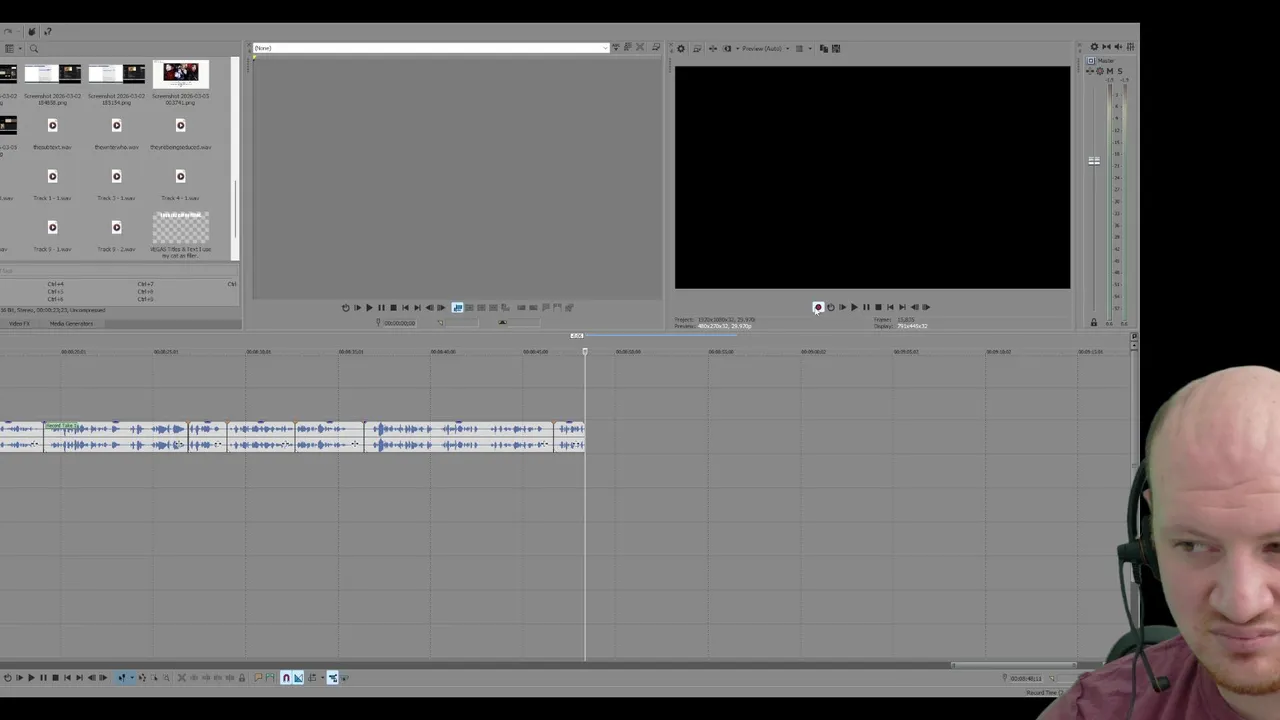Screen dimensions: 1280x720
Task: Remove current media from trimmer history
Action: [x=640, y=47]
